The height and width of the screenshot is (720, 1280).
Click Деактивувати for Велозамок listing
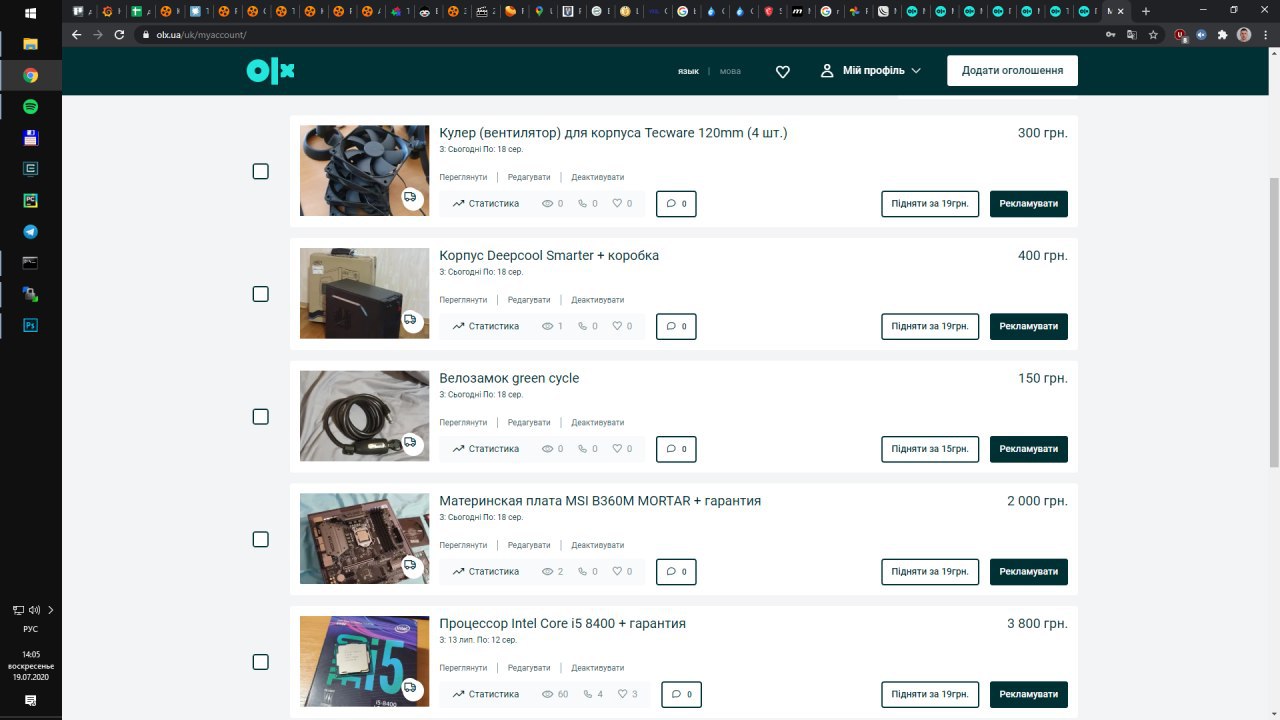(598, 422)
